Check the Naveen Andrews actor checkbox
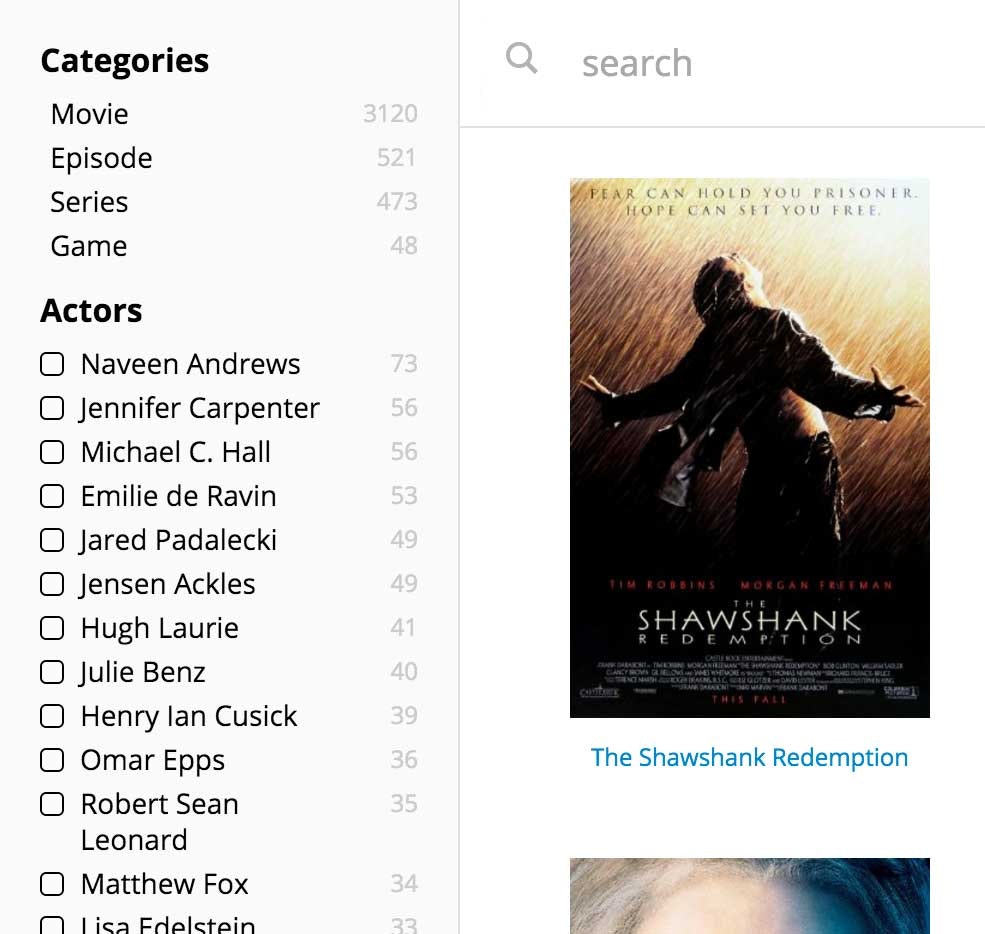This screenshot has height=934, width=985. (52, 364)
